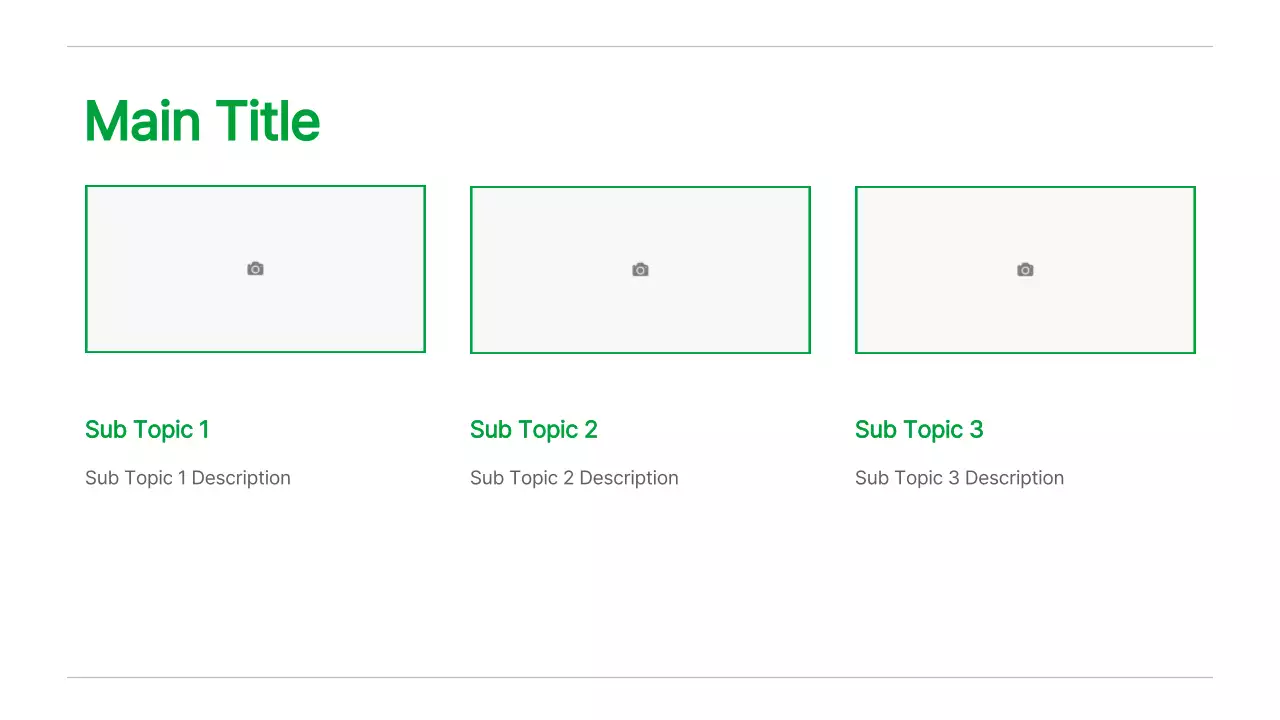Image resolution: width=1280 pixels, height=720 pixels.
Task: Click the word "Main" in the title
Action: point(142,121)
